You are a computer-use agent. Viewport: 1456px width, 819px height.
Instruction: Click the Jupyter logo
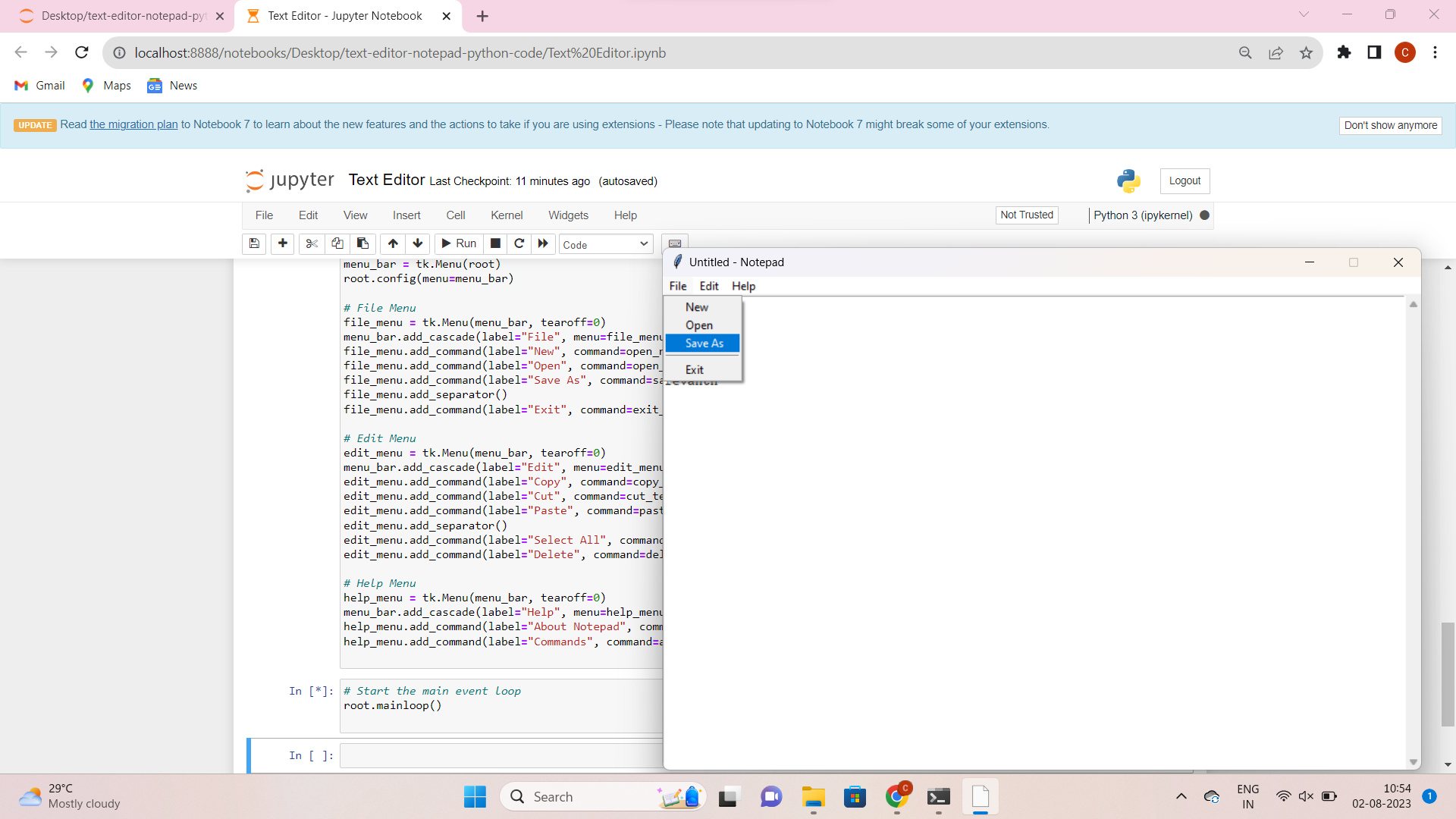pos(290,180)
